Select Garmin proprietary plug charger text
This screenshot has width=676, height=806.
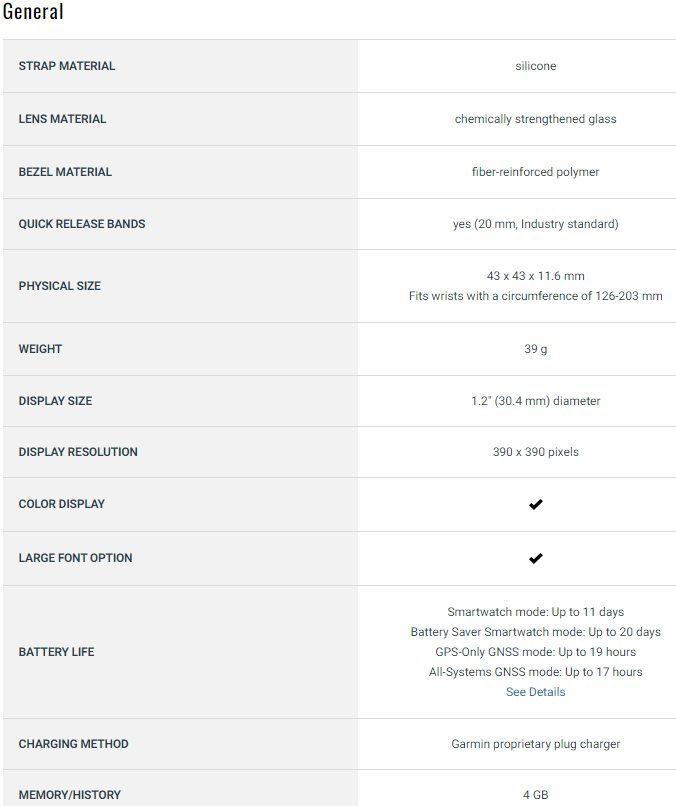pos(536,744)
